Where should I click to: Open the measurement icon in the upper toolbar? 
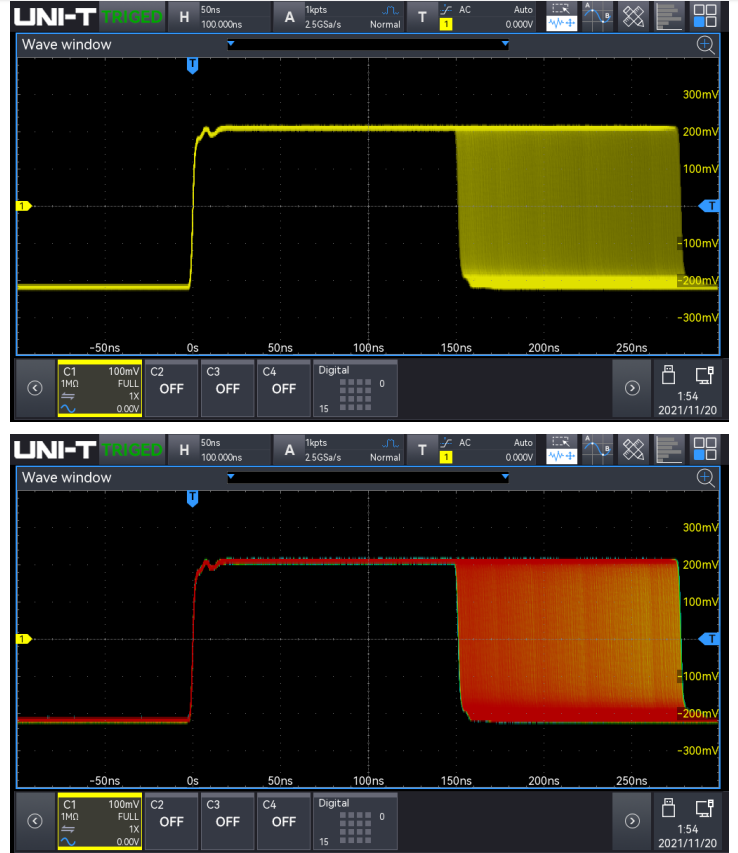561,16
